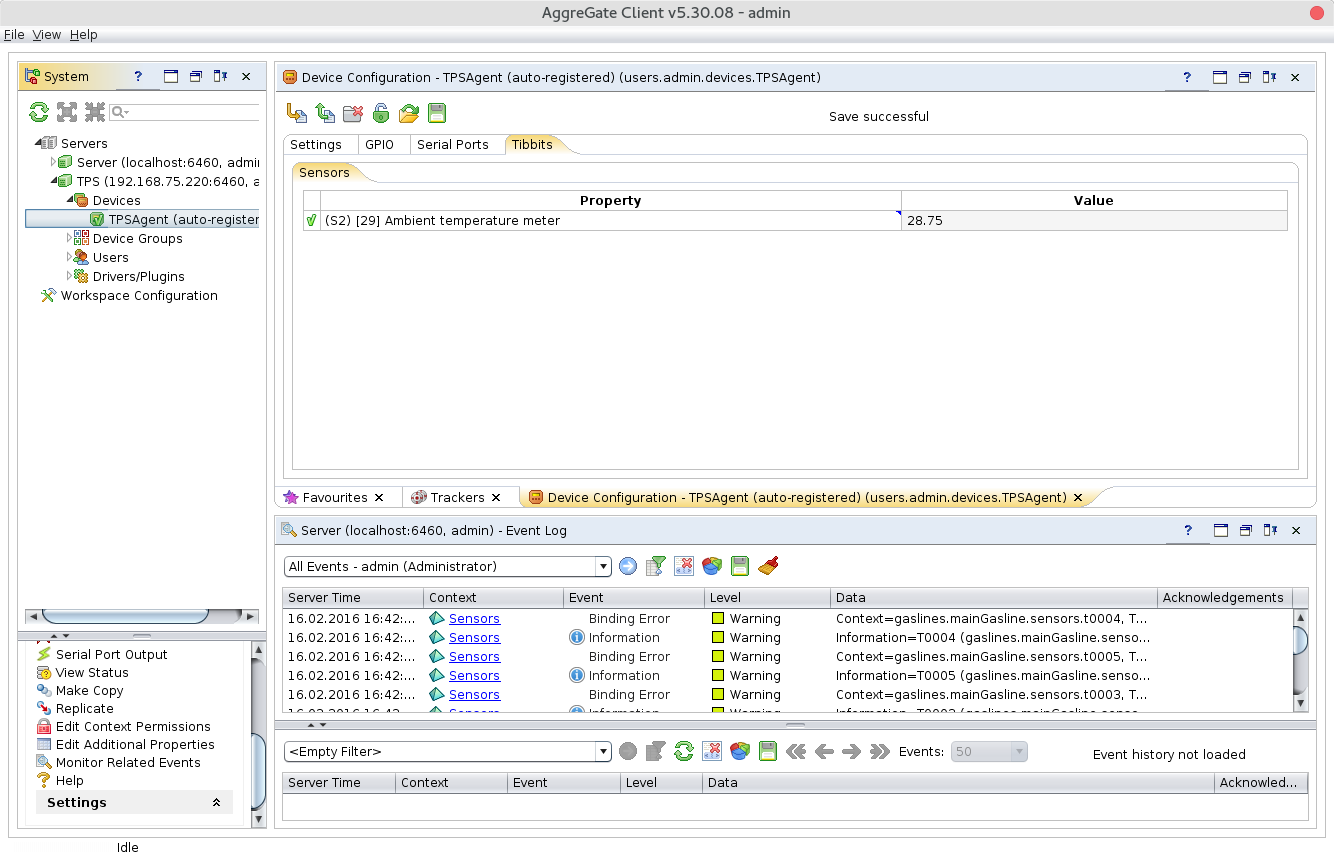The height and width of the screenshot is (856, 1334).
Task: Save device configuration with floppy icon
Action: click(437, 113)
